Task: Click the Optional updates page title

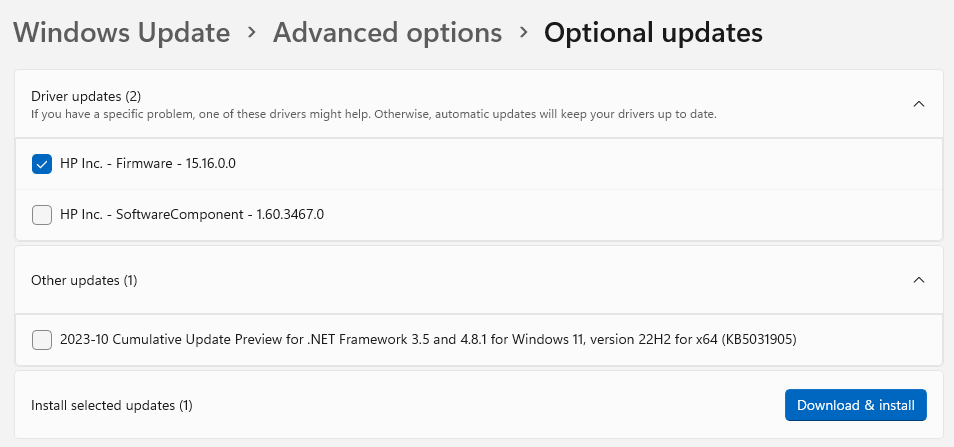Action: 653,33
